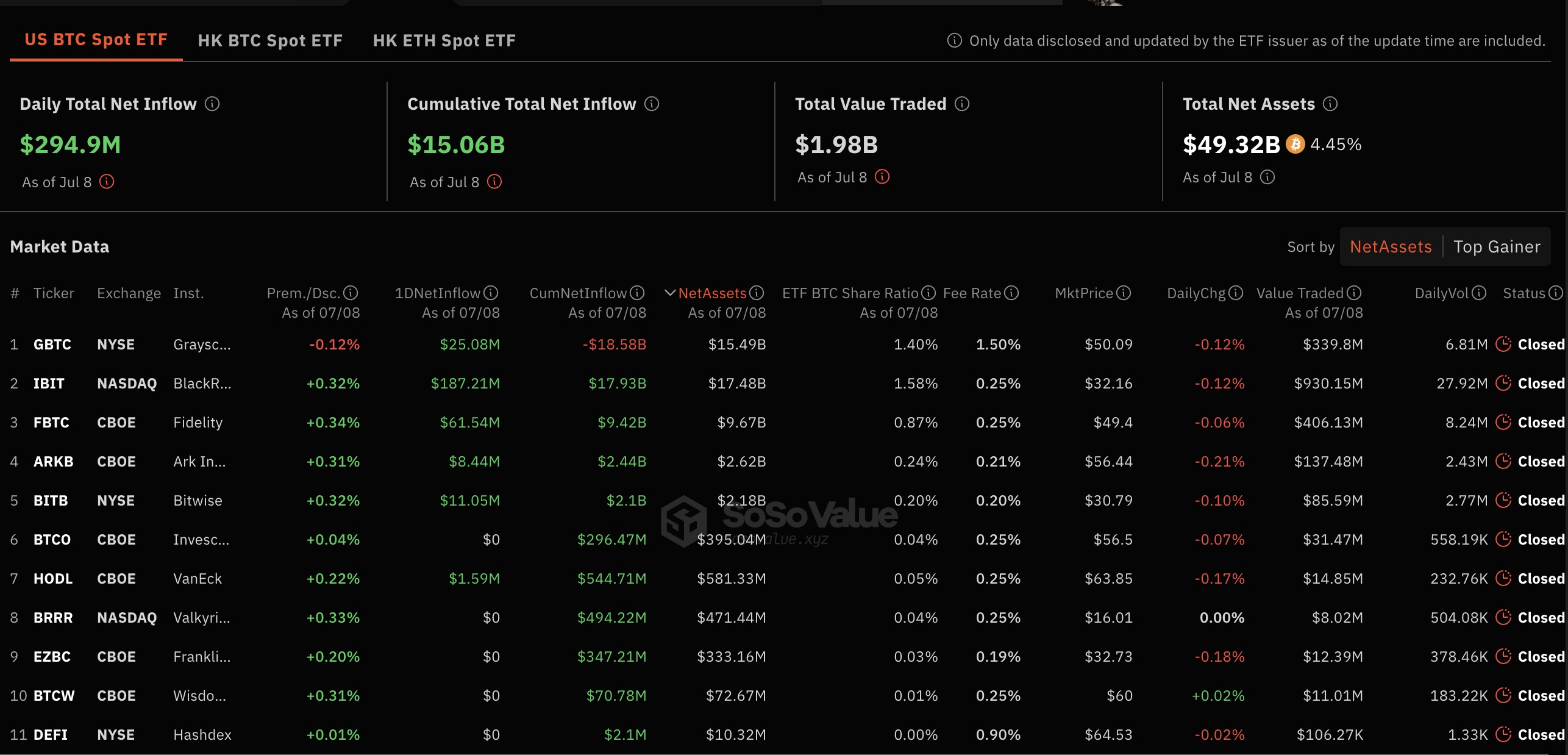Open BTCO ticker row

click(52, 539)
